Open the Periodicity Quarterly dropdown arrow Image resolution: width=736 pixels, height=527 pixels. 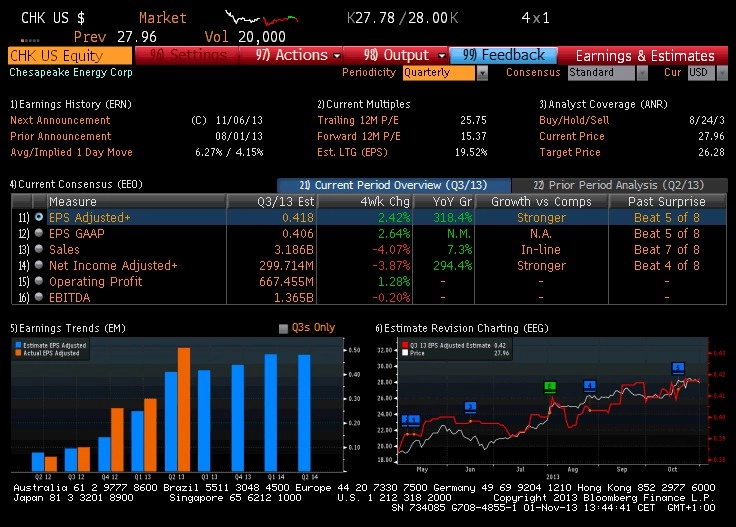pyautogui.click(x=482, y=73)
